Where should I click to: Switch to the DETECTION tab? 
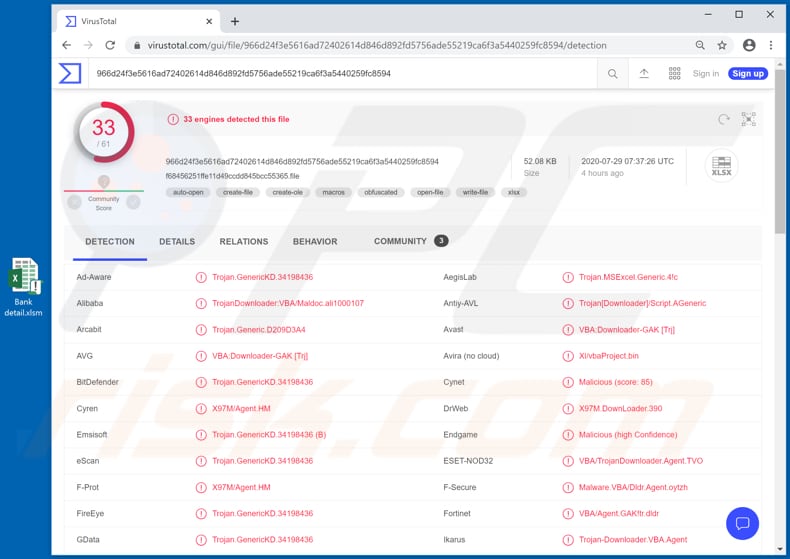(110, 242)
